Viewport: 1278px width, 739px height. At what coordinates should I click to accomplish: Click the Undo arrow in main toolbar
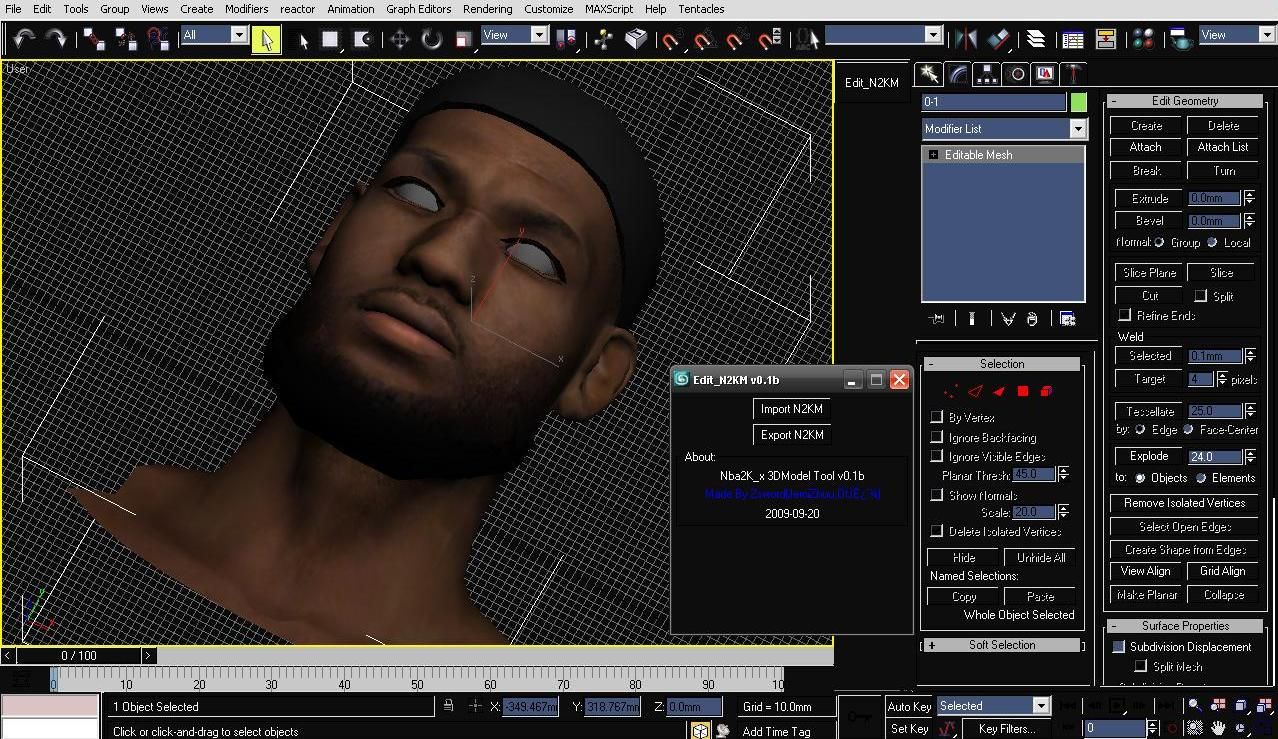(24, 38)
